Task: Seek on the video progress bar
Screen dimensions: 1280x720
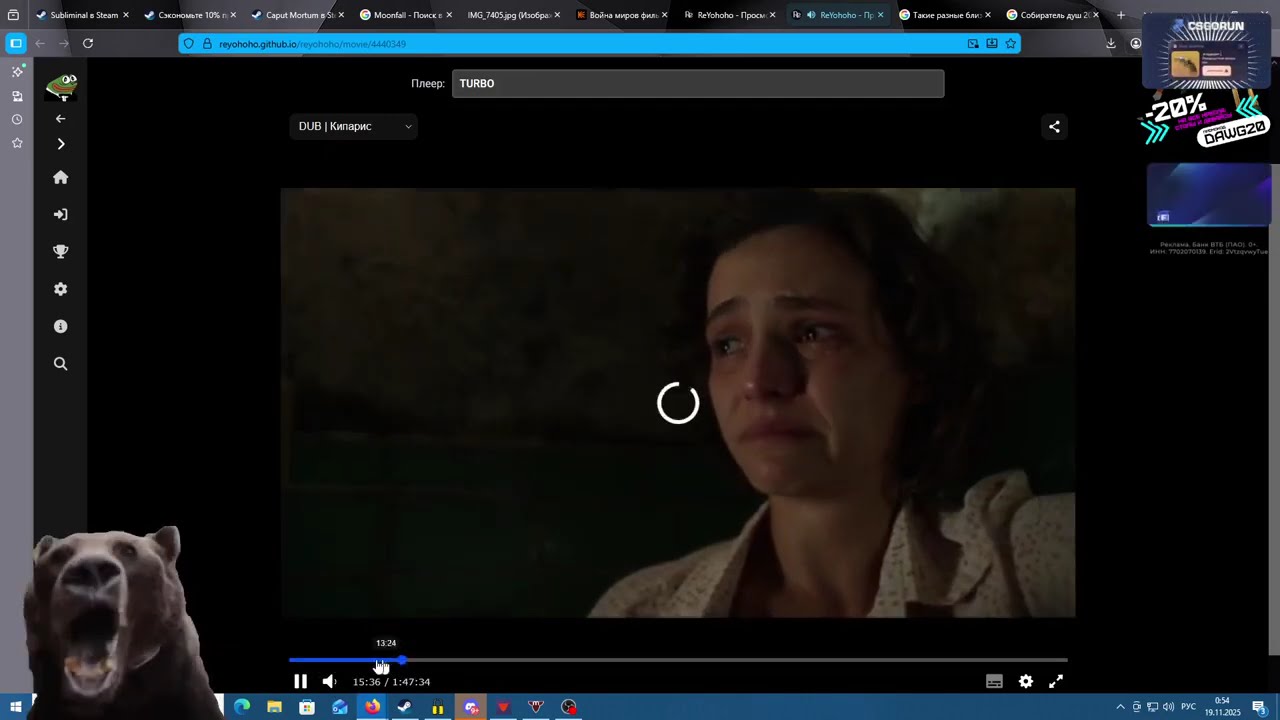Action: pyautogui.click(x=678, y=660)
